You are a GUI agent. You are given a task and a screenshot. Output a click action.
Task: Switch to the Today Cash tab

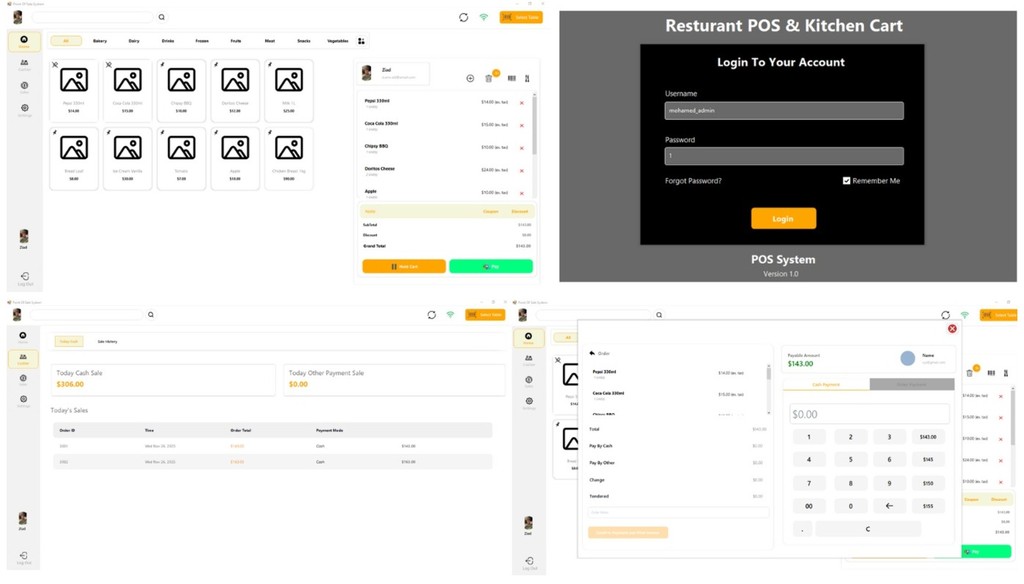[69, 342]
